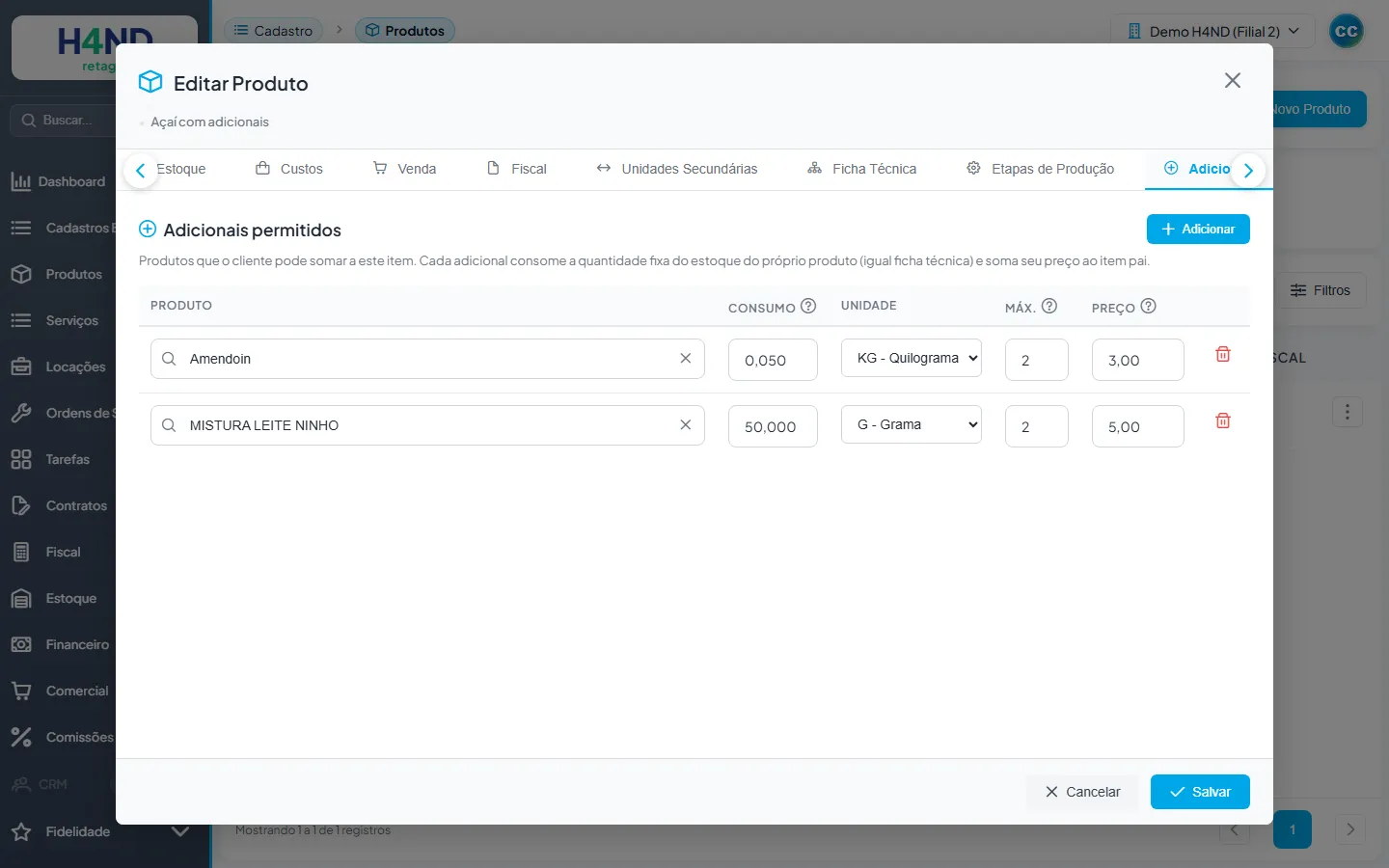Show help for the Preço column
The image size is (1389, 868).
tap(1148, 306)
